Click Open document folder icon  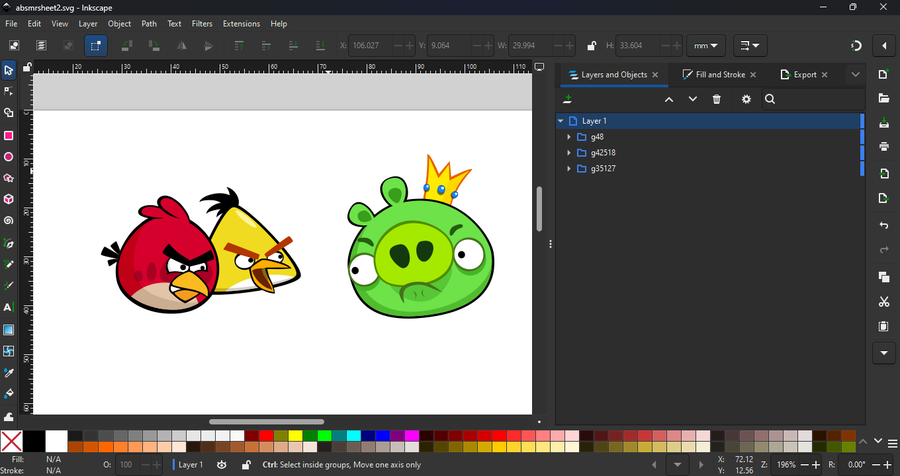884,99
